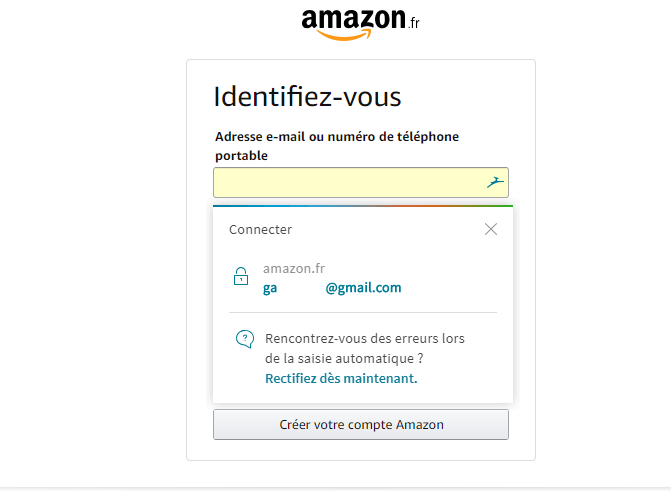The height and width of the screenshot is (491, 671).
Task: Click the .fr suffix of the logo
Action: pyautogui.click(x=414, y=23)
